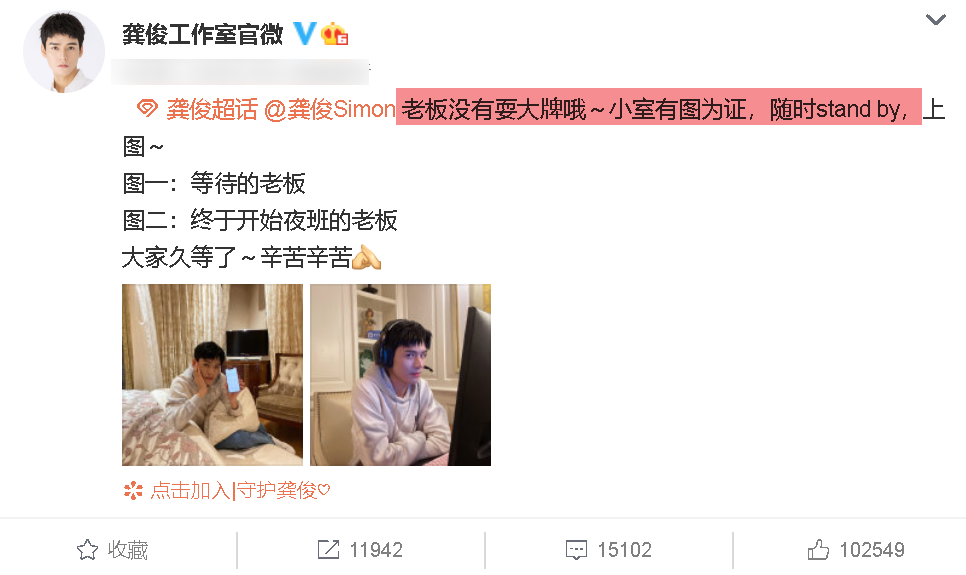
Task: Open the @龚俊Simon mention link
Action: [330, 110]
